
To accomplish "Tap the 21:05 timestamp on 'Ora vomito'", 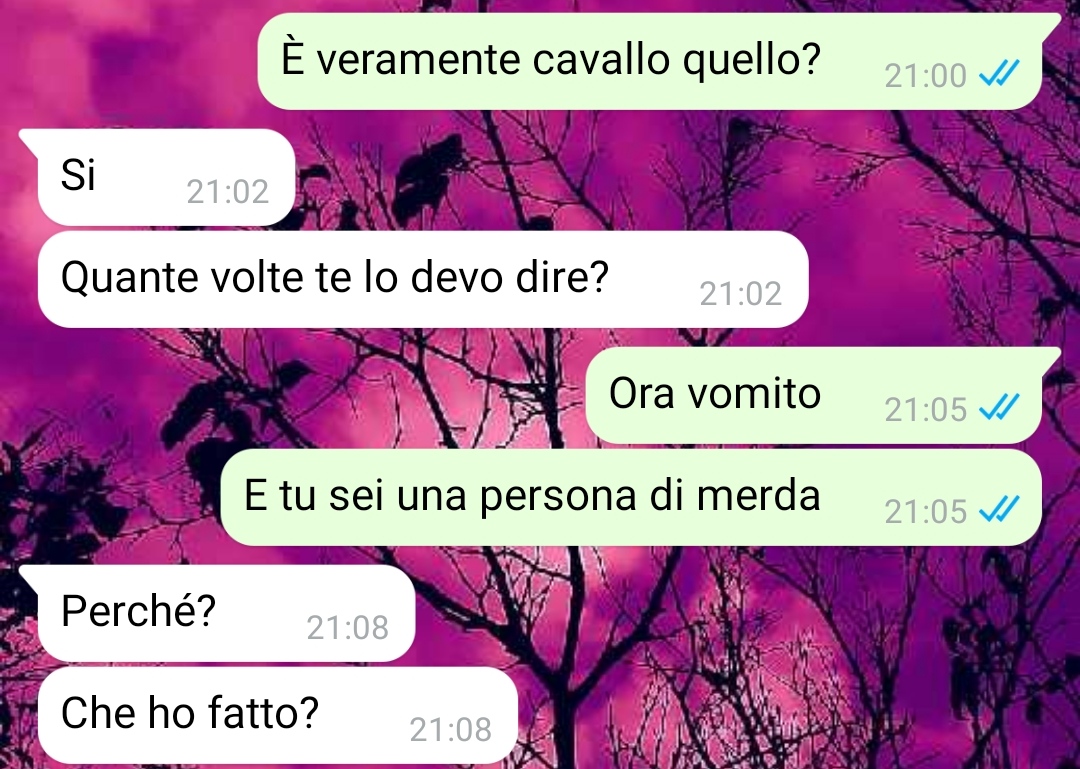I will click(926, 409).
